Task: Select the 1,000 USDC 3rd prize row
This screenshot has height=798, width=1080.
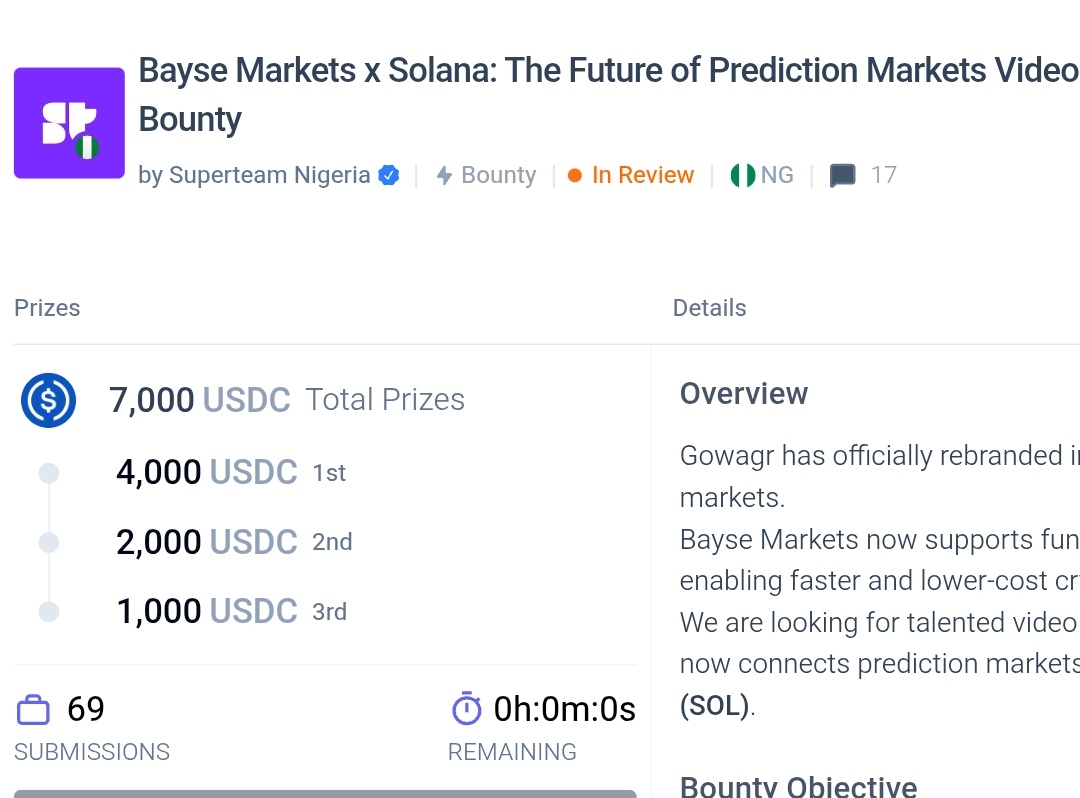Action: [231, 611]
